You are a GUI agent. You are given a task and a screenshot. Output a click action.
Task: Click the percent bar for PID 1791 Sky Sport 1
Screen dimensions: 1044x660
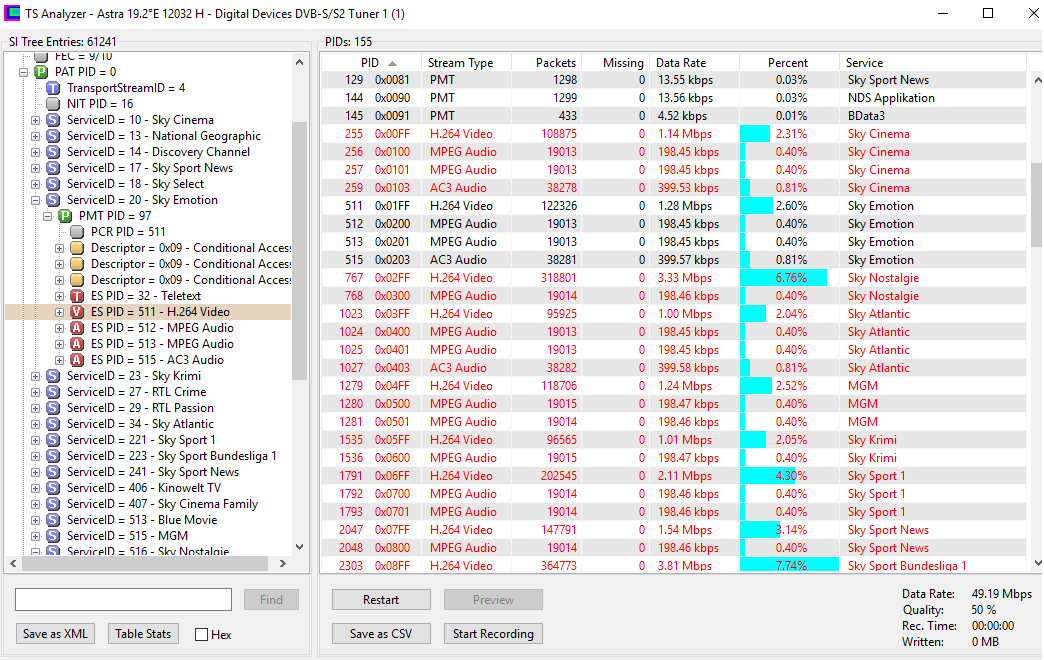(768, 476)
